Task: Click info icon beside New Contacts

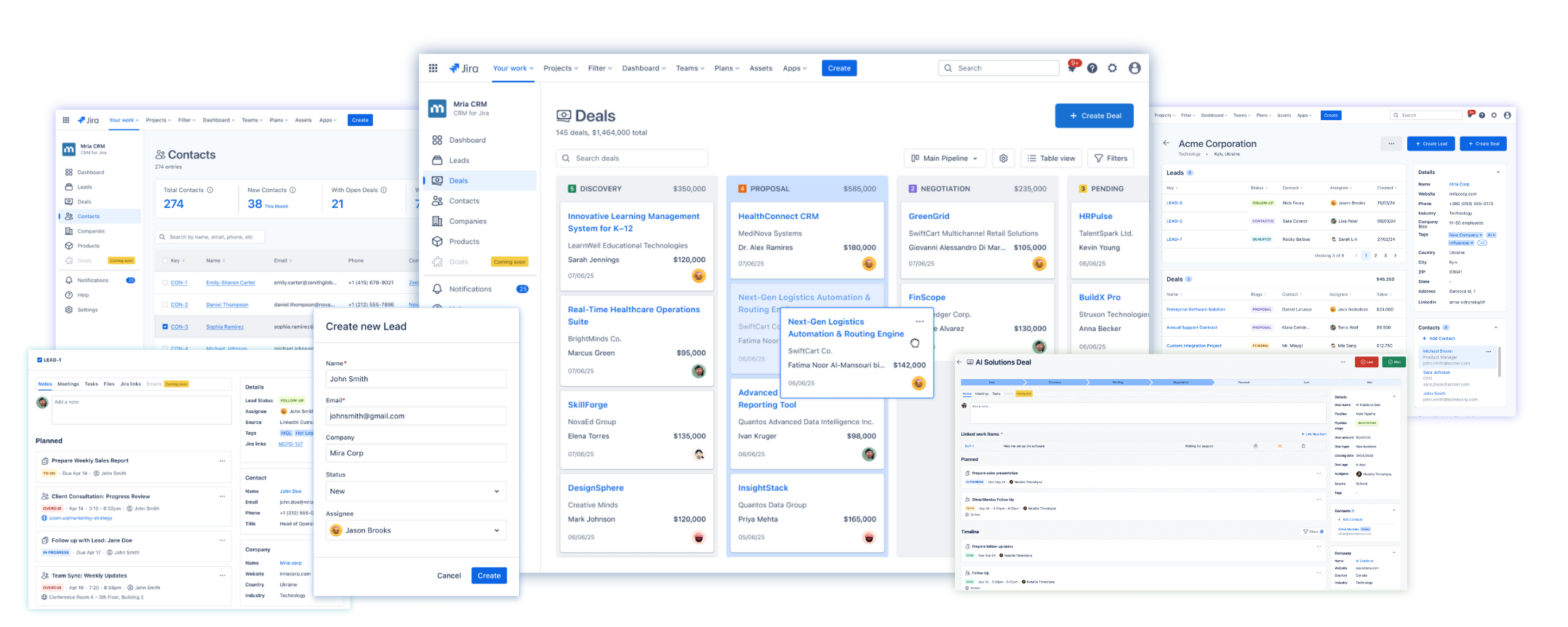Action: click(x=293, y=190)
